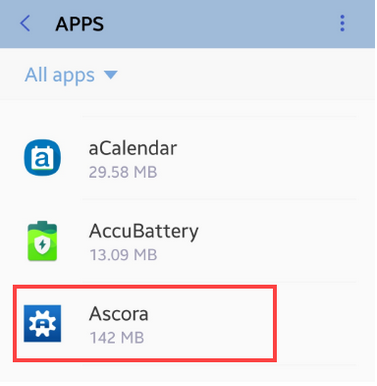Viewport: 377px width, 386px height.
Task: Tap the divider area above aCalendar
Action: (219, 116)
